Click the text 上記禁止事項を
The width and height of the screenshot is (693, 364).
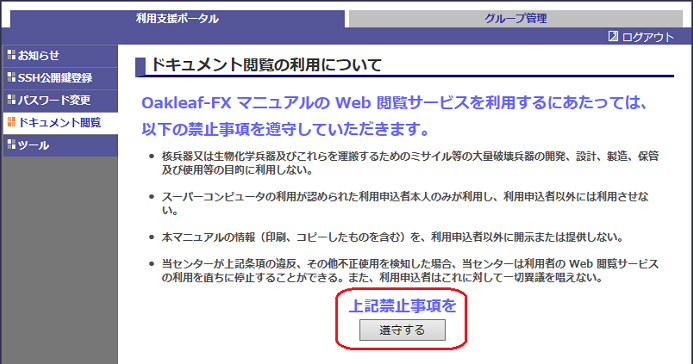pyautogui.click(x=402, y=306)
